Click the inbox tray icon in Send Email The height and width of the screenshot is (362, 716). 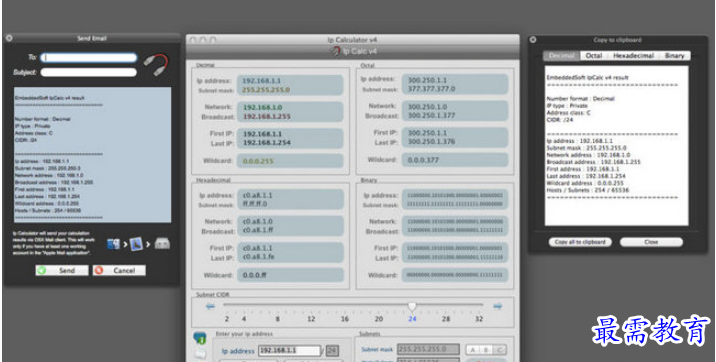pos(162,244)
